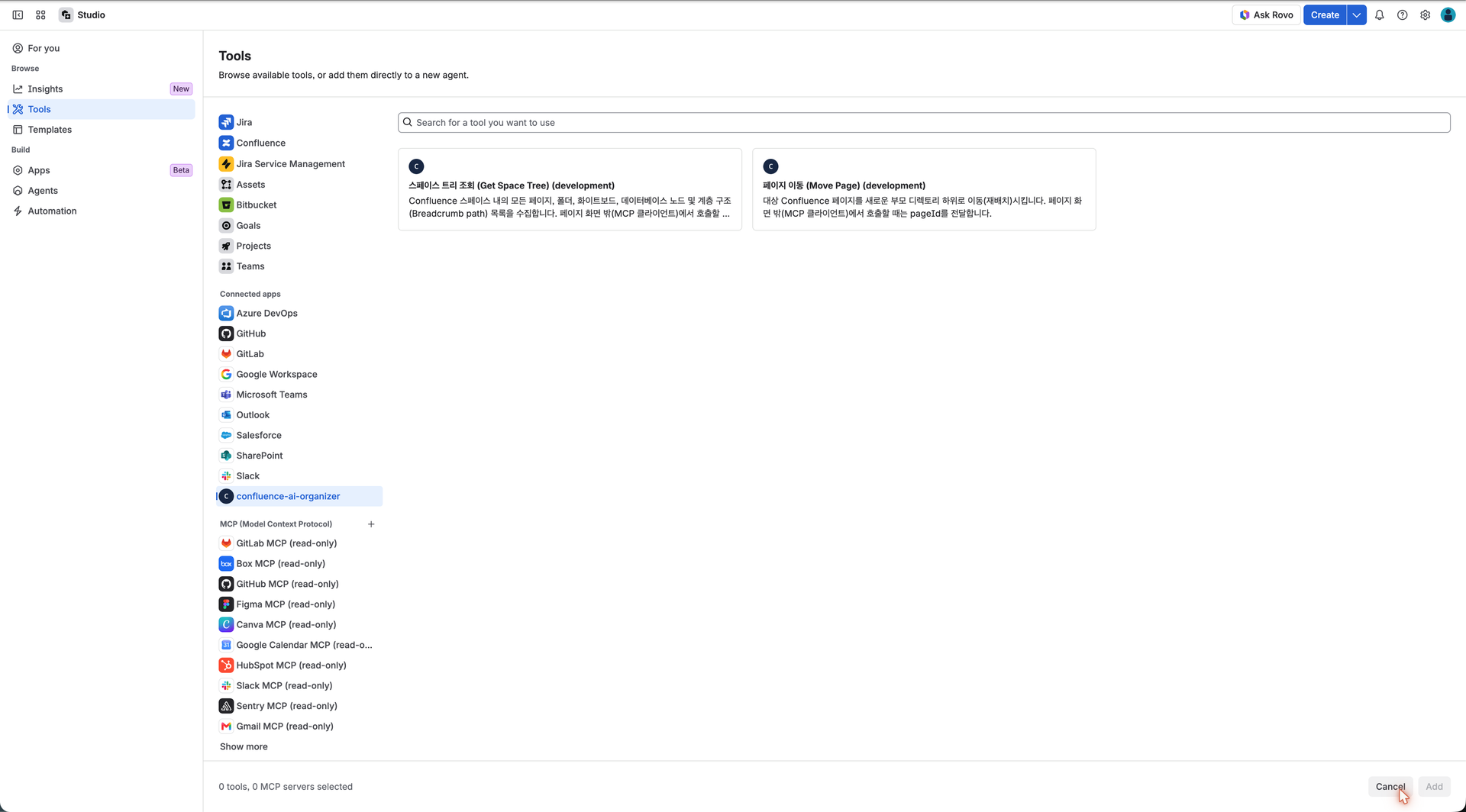This screenshot has width=1466, height=812.
Task: Show more MCP servers
Action: tap(244, 746)
